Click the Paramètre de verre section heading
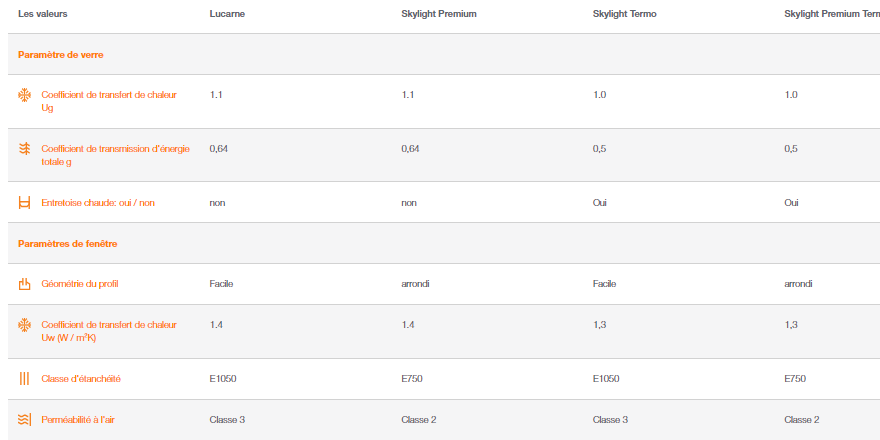This screenshot has height=440, width=880. [x=61, y=55]
